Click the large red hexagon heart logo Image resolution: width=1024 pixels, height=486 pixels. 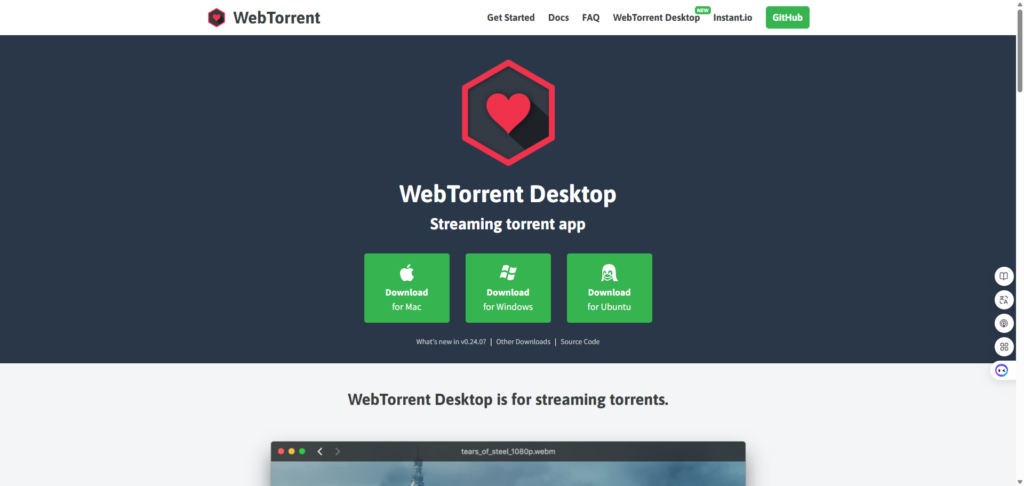click(508, 112)
